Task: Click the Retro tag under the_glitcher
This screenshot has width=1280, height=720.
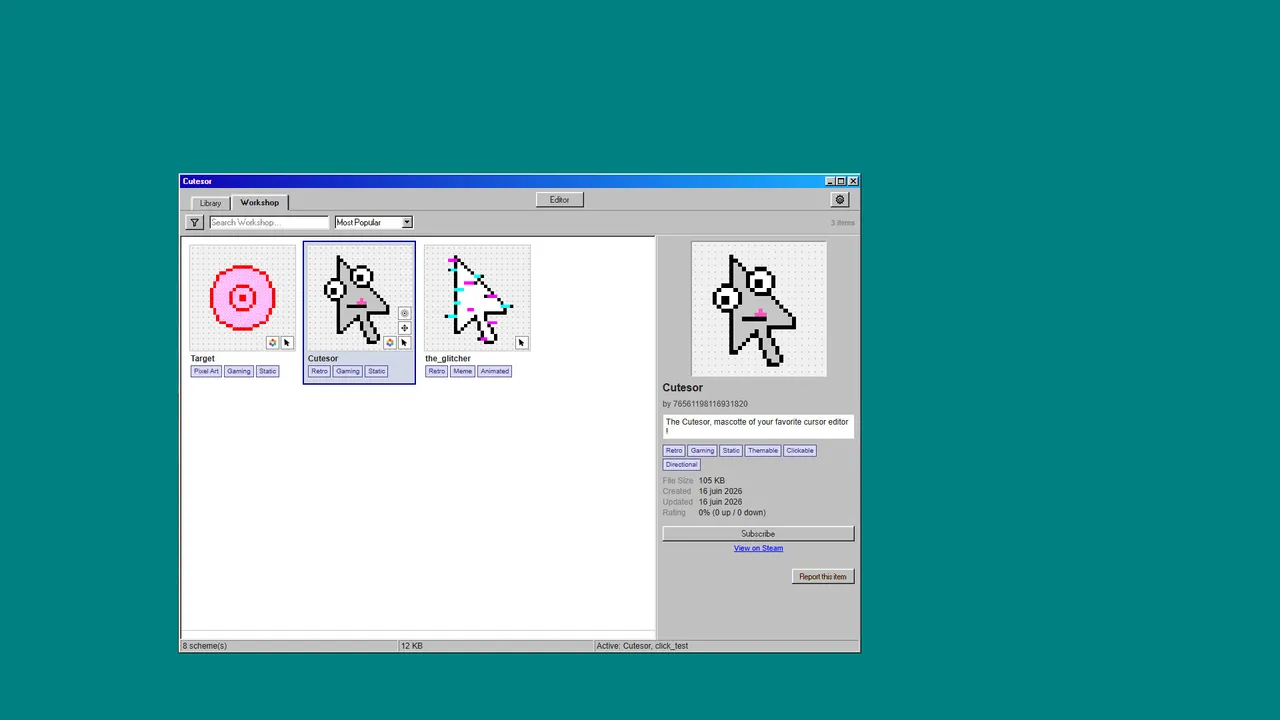Action: [x=436, y=371]
